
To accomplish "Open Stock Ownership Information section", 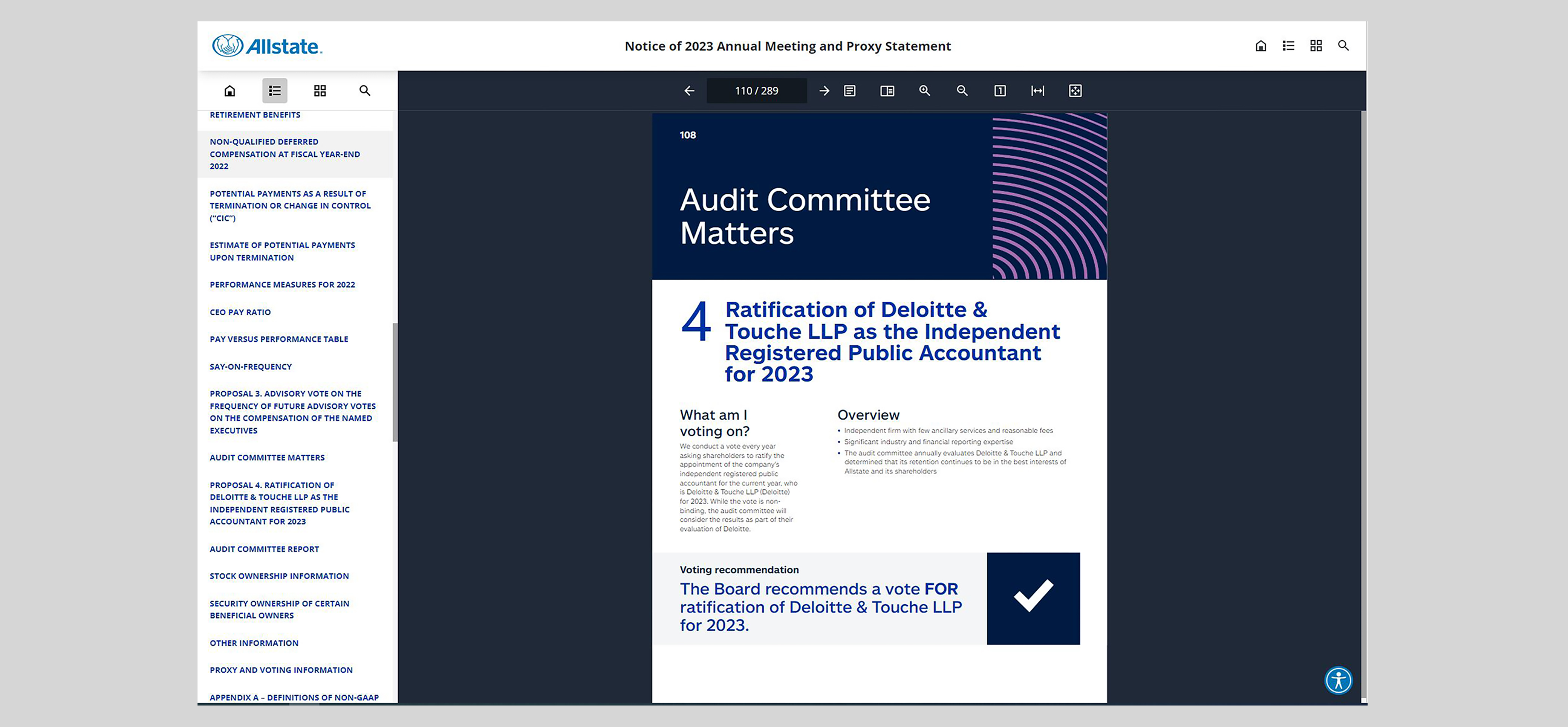I will coord(279,576).
